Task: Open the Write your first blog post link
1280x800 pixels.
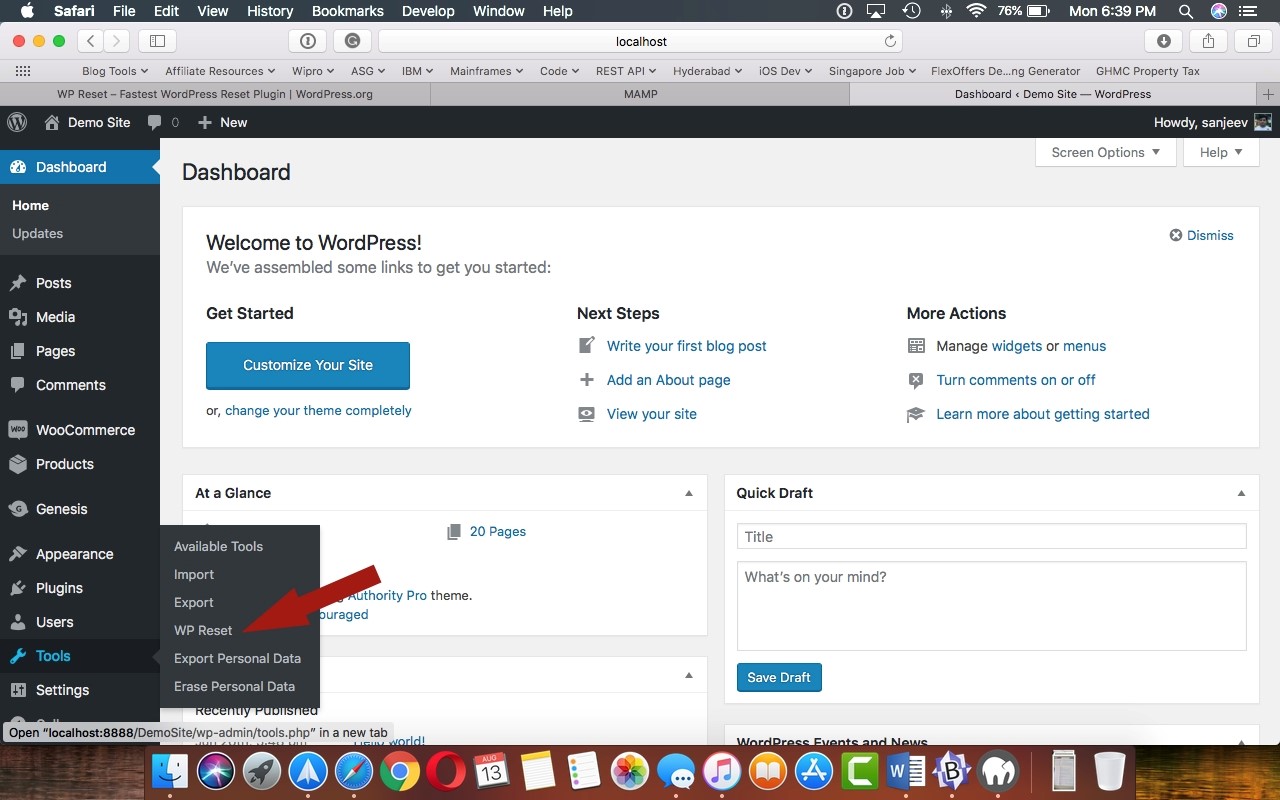Action: (686, 345)
